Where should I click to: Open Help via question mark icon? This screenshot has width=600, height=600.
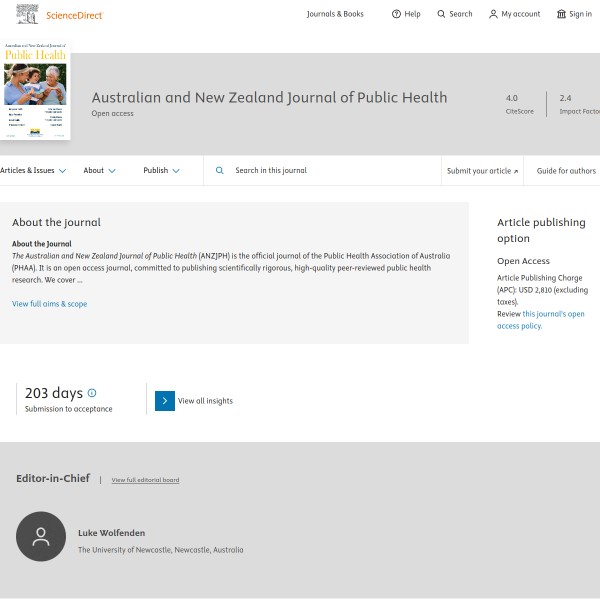(396, 14)
